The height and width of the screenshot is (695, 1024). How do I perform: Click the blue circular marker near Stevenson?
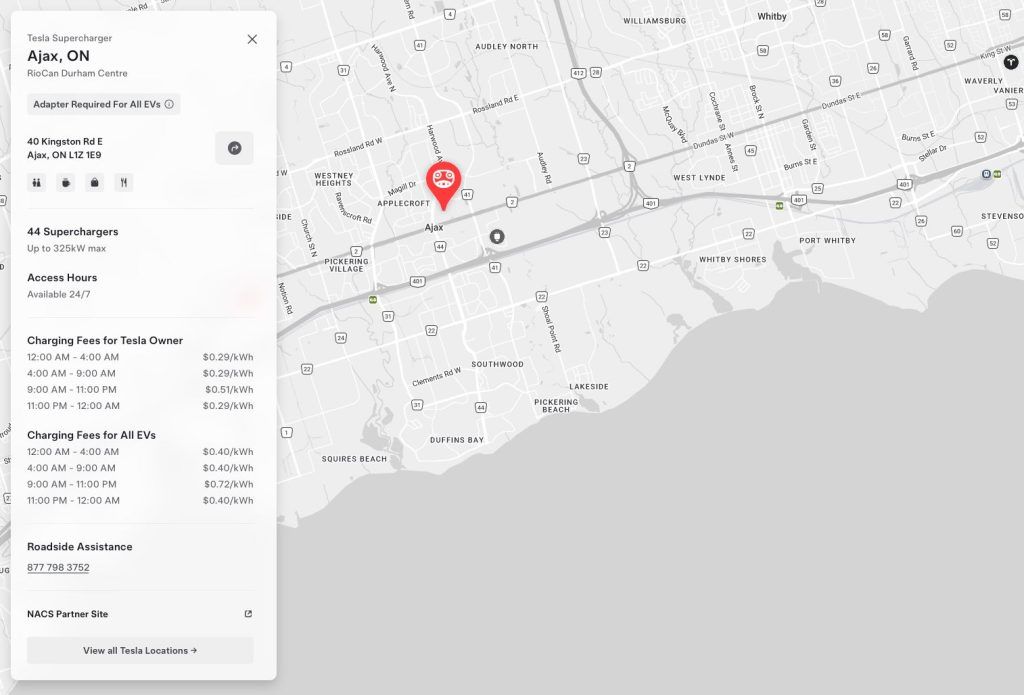click(986, 174)
